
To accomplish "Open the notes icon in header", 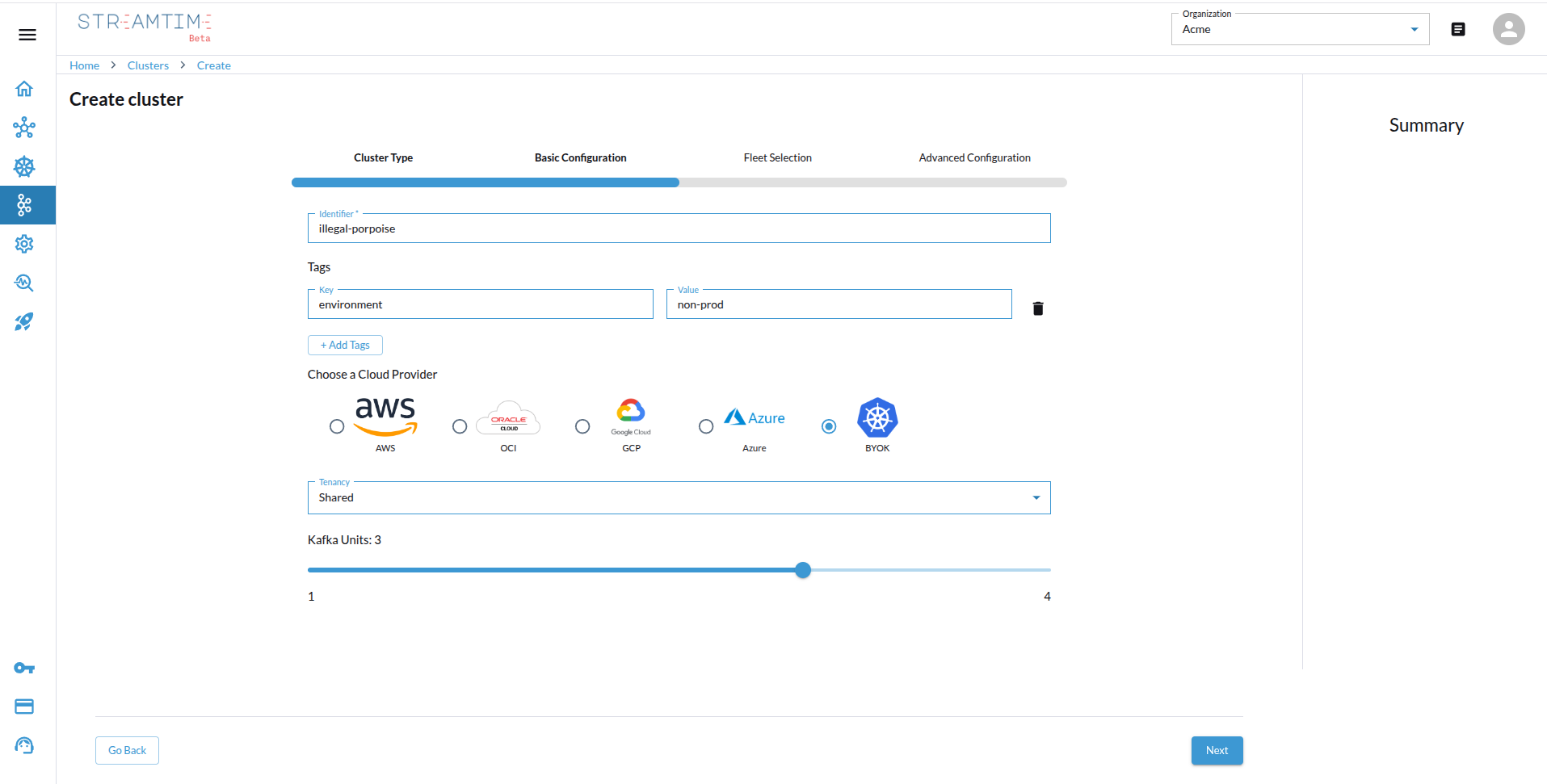I will point(1458,29).
